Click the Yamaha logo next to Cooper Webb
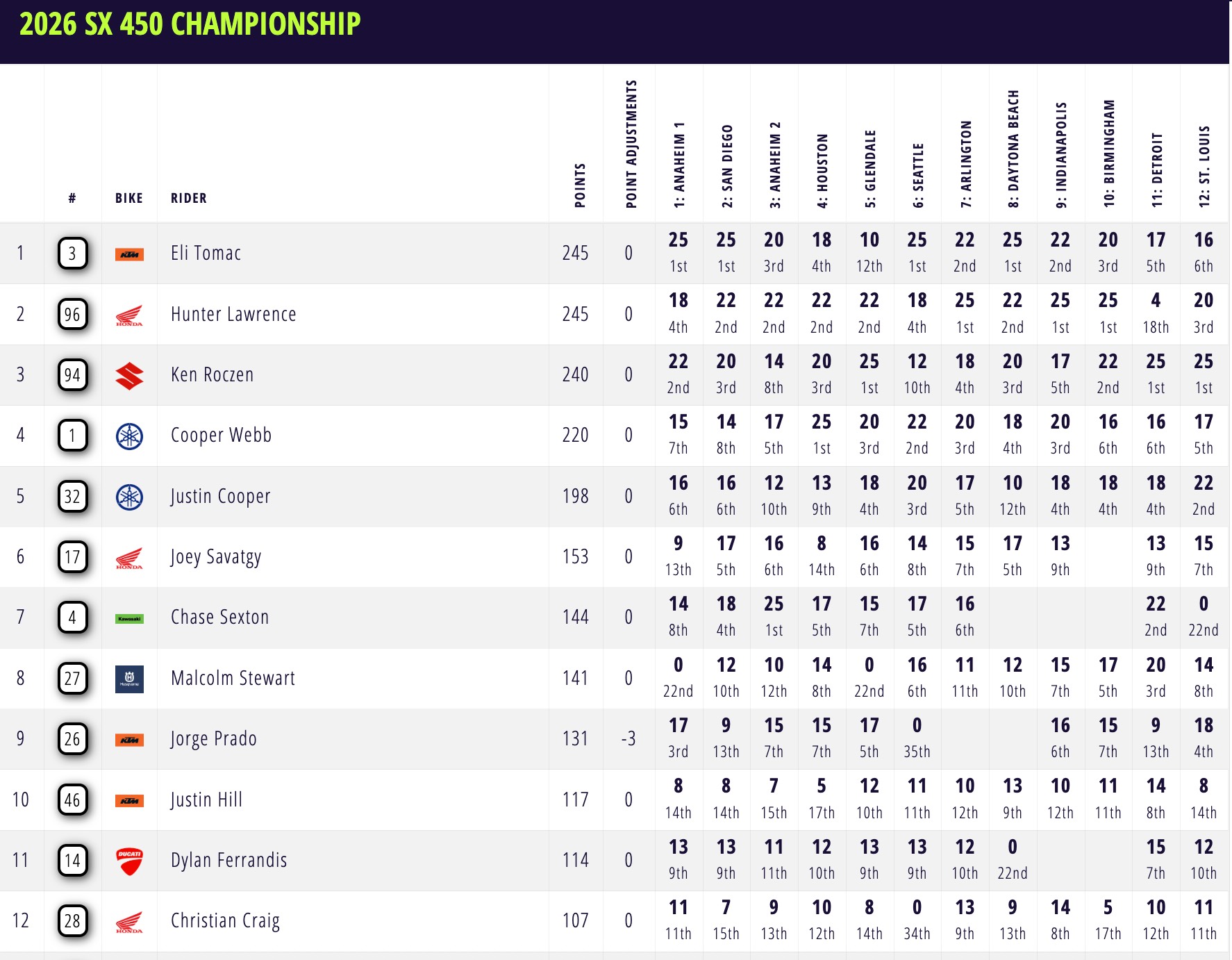 click(129, 436)
